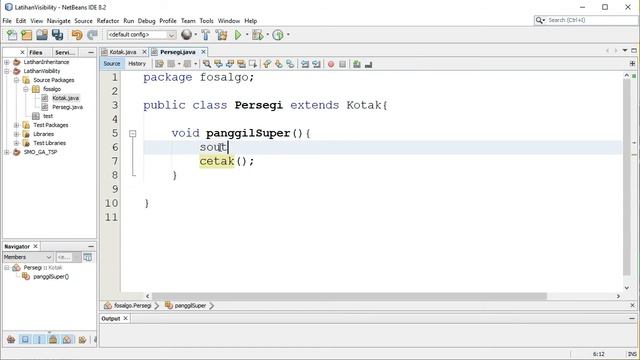Open the Run Project dropdown arrow
This screenshot has height=360, width=640.
pos(247,35)
